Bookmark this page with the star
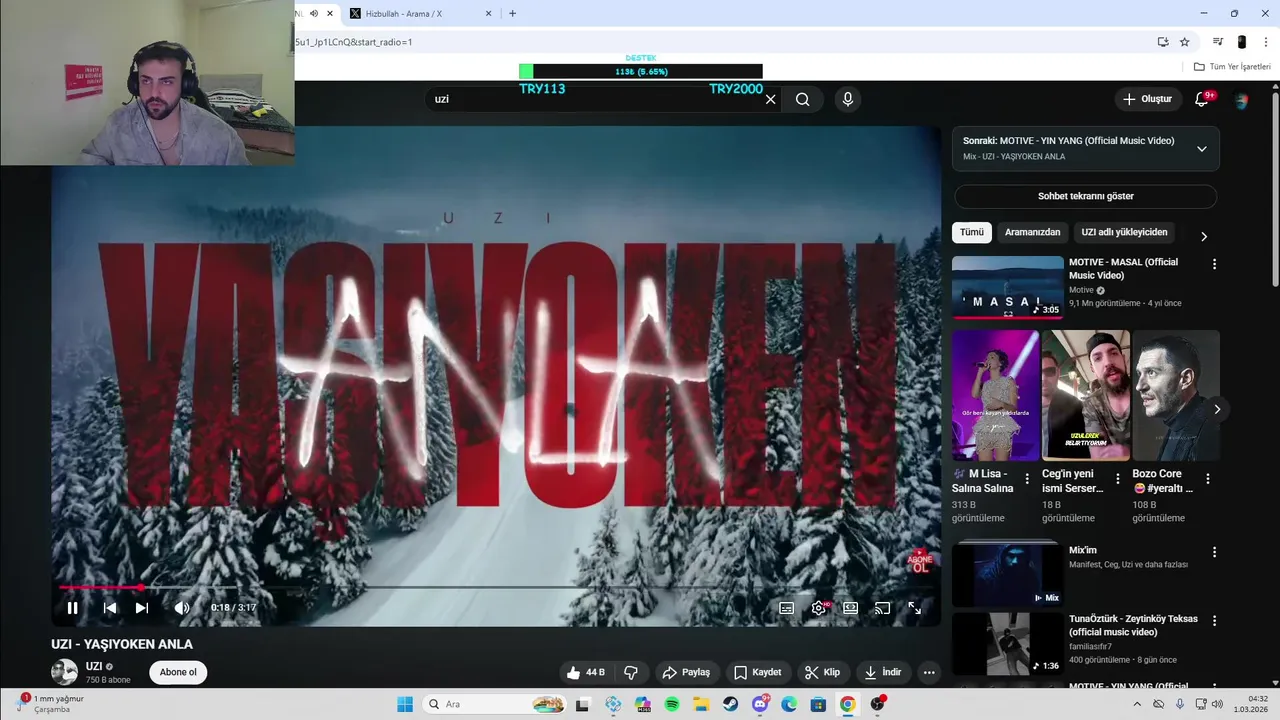The width and height of the screenshot is (1280, 720). (x=1184, y=42)
